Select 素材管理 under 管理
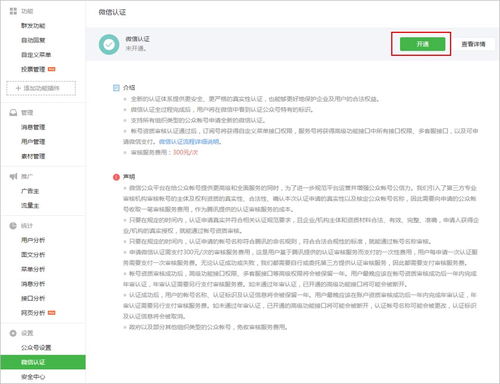This screenshot has width=500, height=384. (33, 156)
